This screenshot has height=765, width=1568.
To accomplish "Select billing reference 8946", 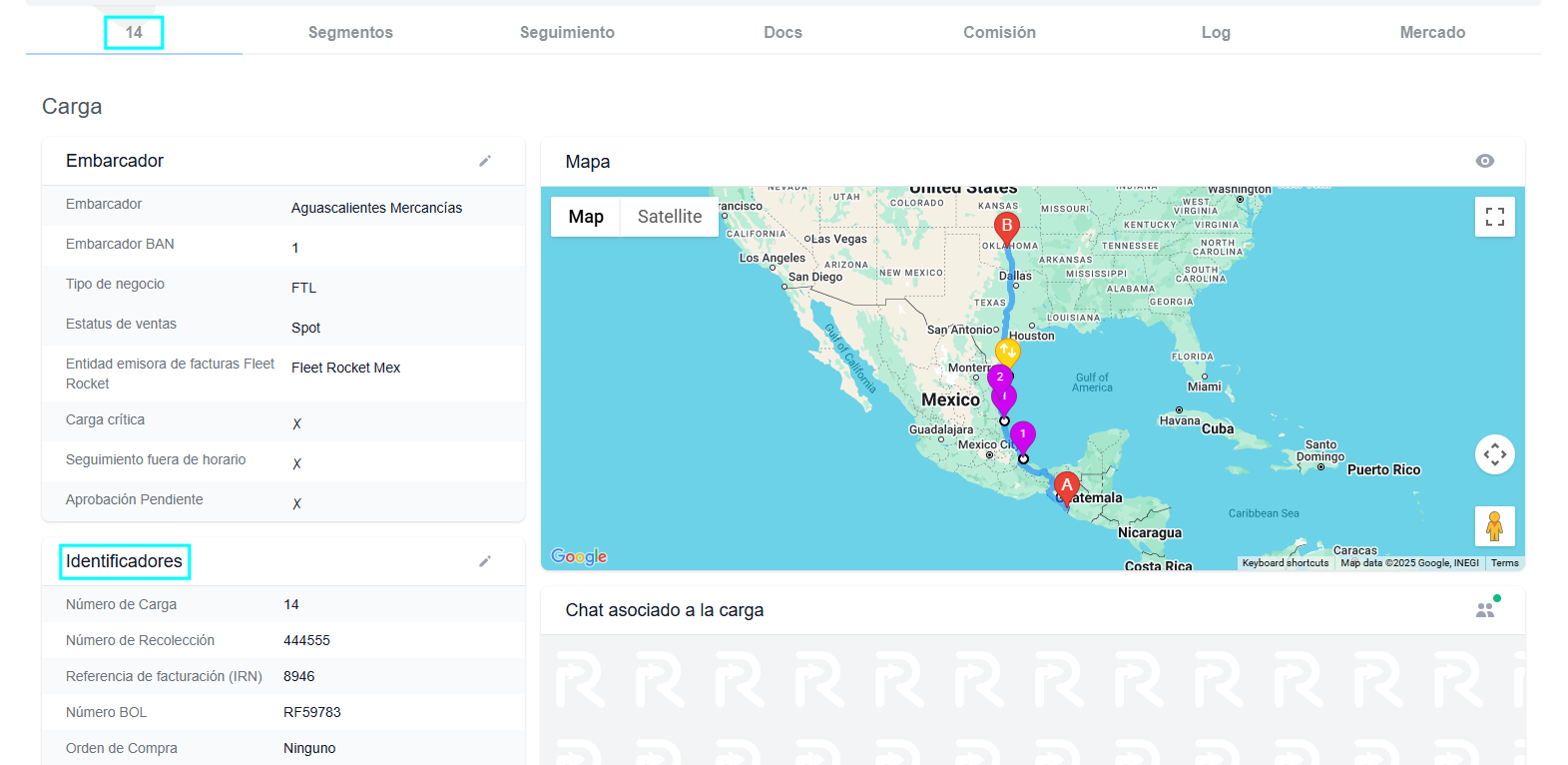I will (298, 676).
